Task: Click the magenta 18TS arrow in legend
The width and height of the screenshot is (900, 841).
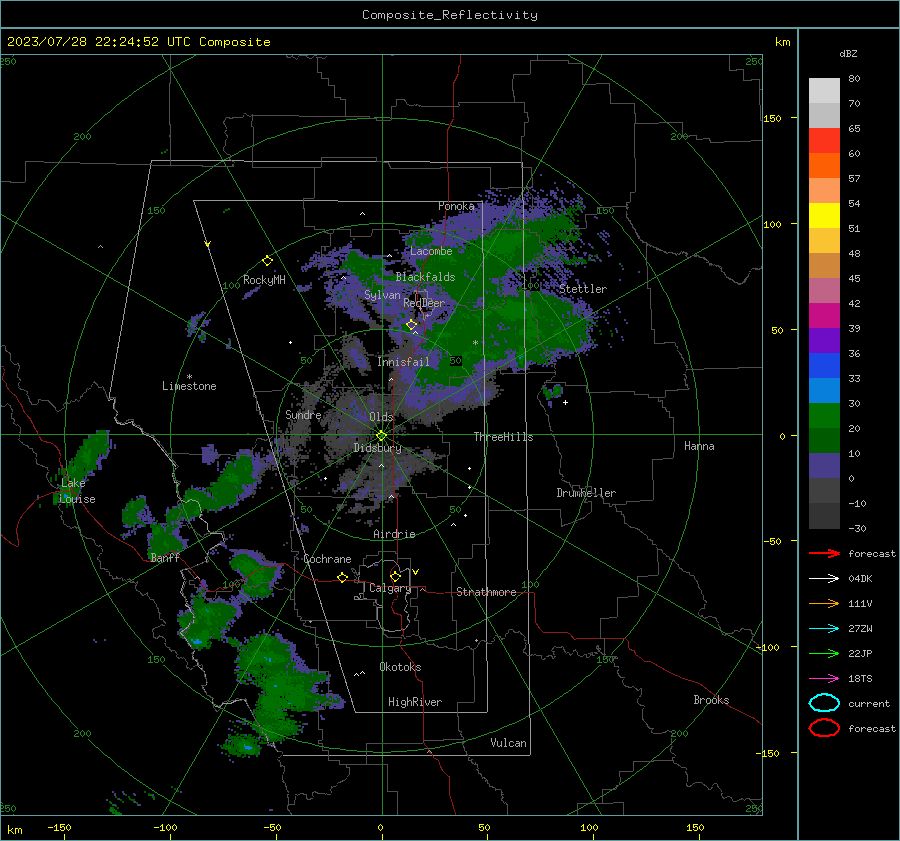Action: tap(824, 679)
